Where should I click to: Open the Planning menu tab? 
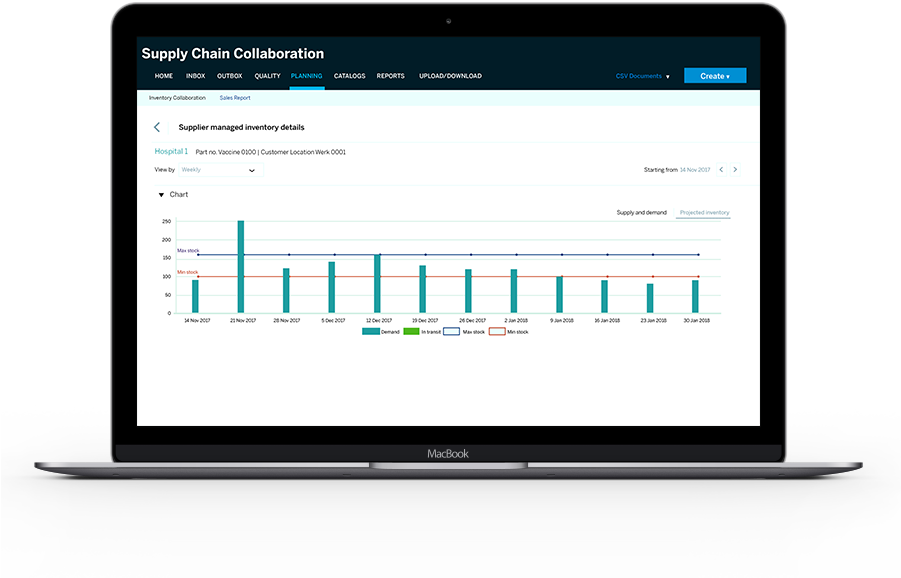306,76
